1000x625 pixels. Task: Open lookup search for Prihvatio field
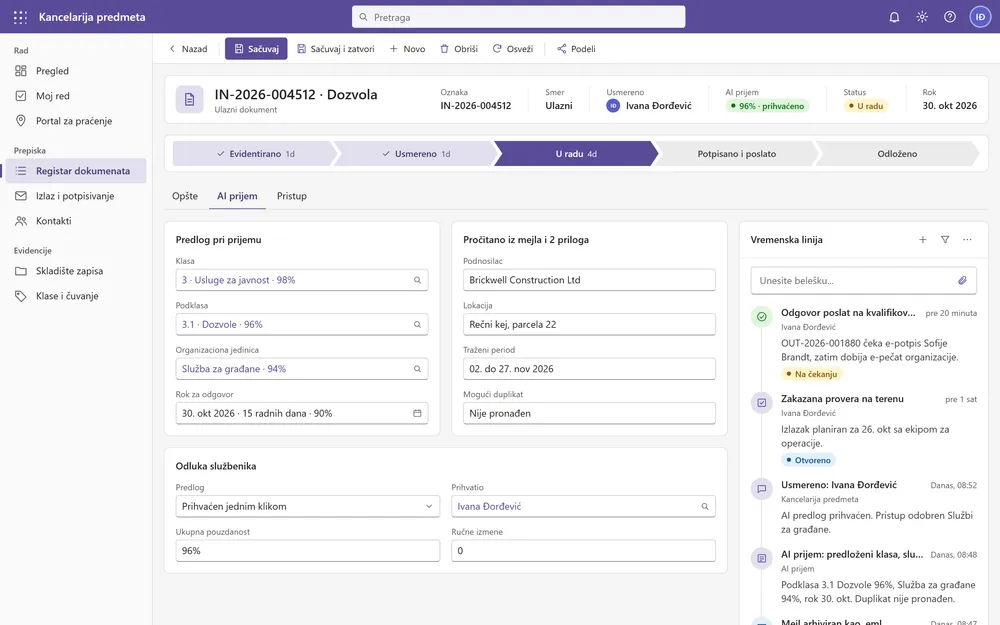point(705,506)
